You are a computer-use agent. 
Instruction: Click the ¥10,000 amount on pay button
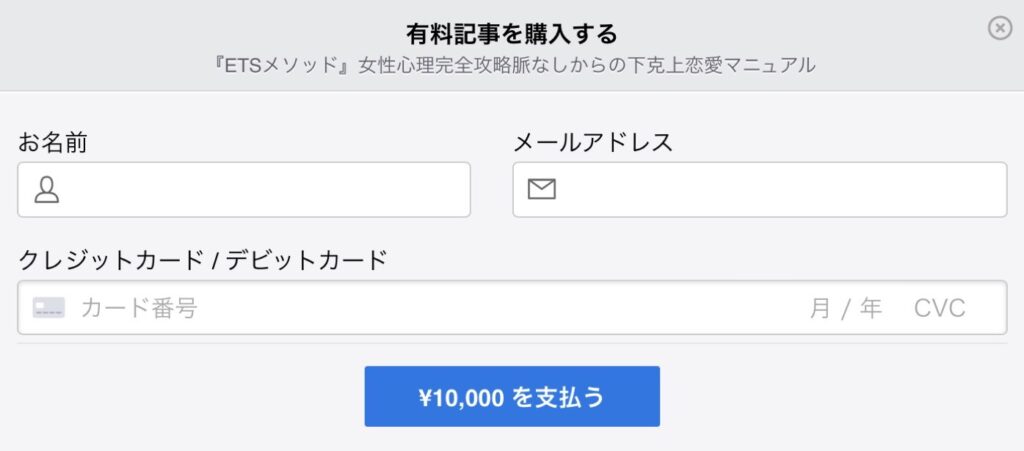[x=462, y=397]
